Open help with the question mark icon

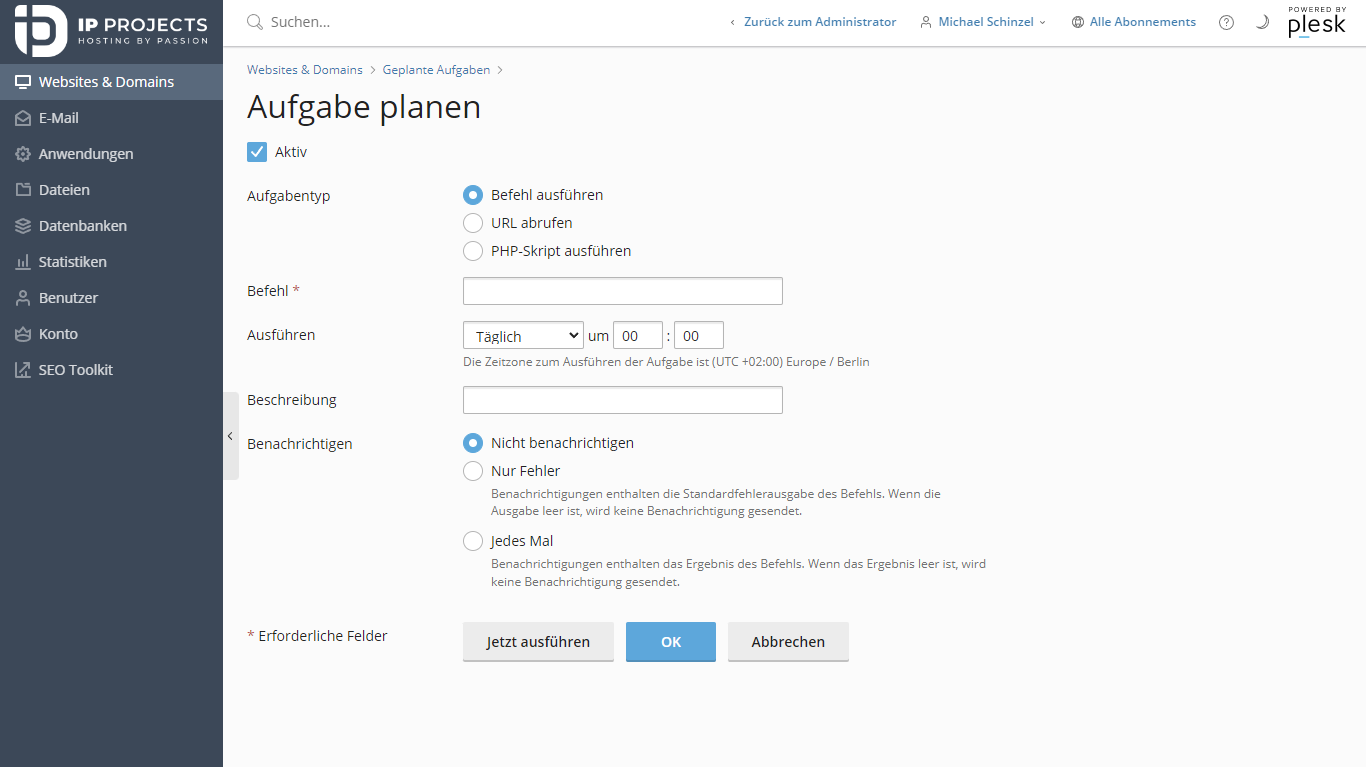tap(1226, 22)
